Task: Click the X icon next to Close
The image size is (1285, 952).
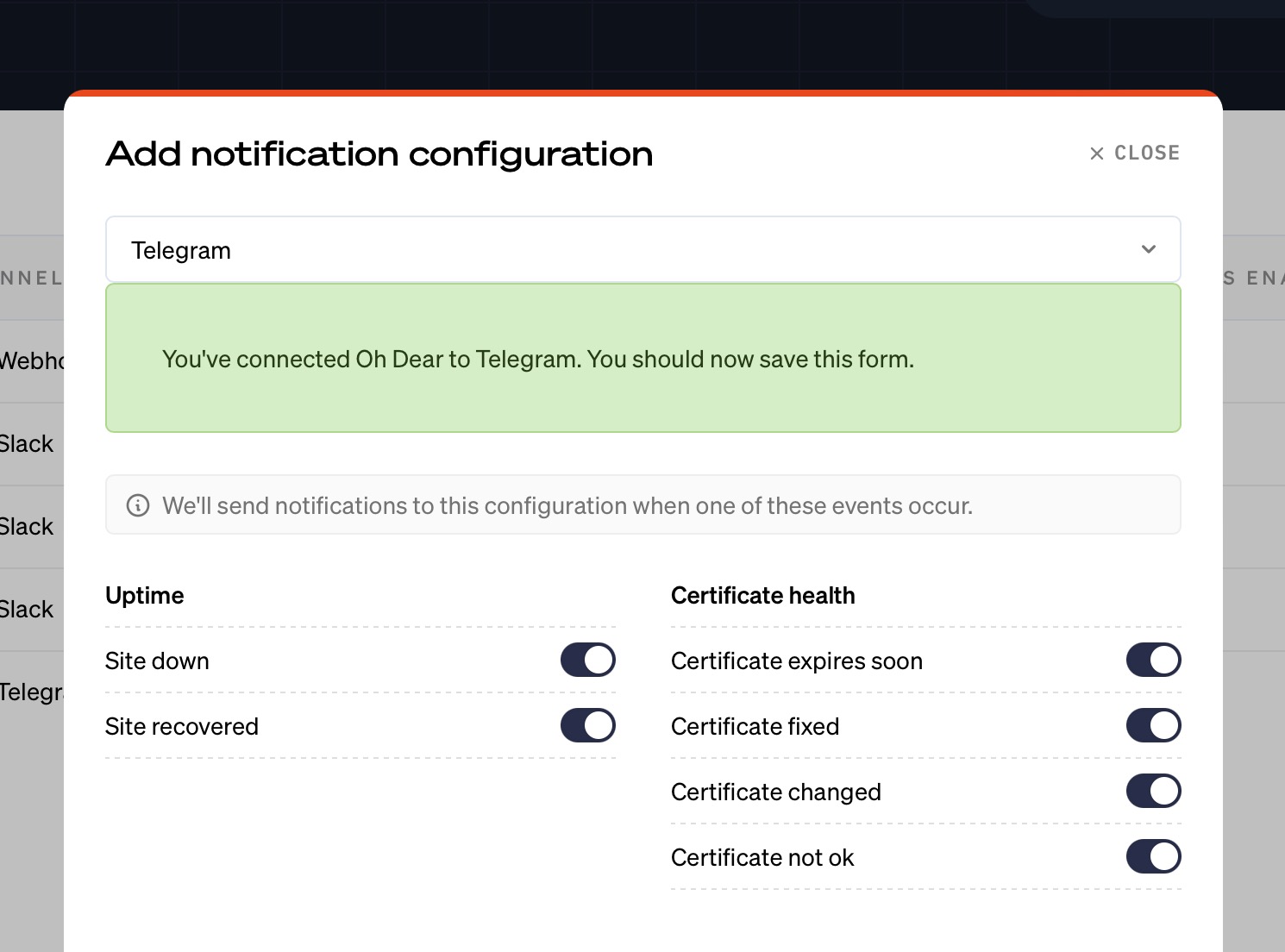Action: click(x=1096, y=153)
